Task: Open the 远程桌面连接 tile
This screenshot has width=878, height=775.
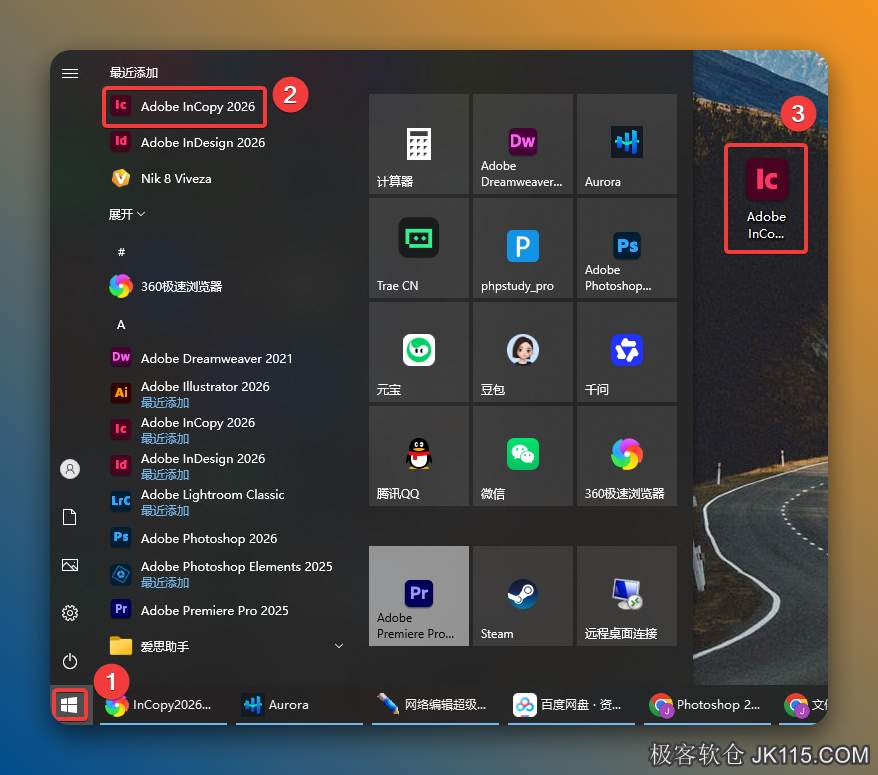Action: pos(627,596)
